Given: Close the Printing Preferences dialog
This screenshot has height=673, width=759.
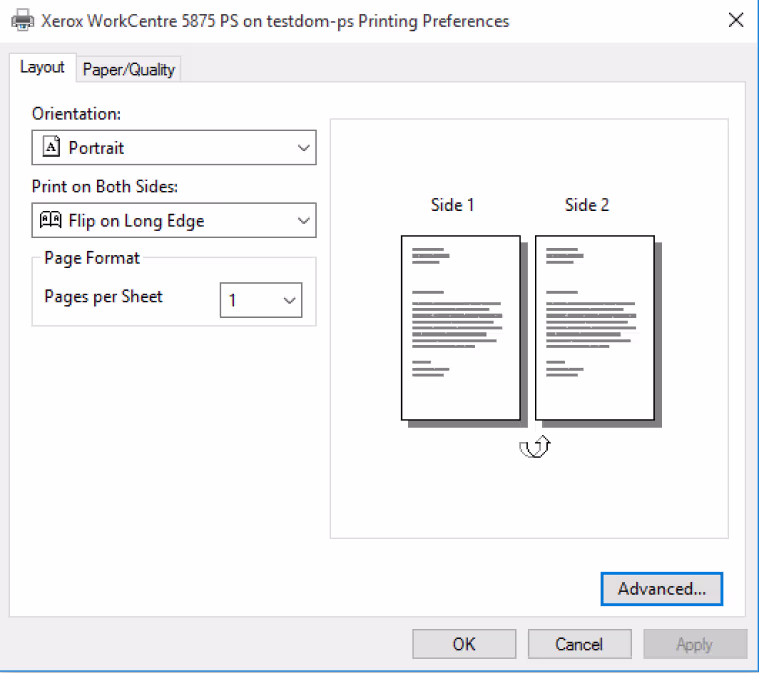Looking at the screenshot, I should tap(736, 20).
